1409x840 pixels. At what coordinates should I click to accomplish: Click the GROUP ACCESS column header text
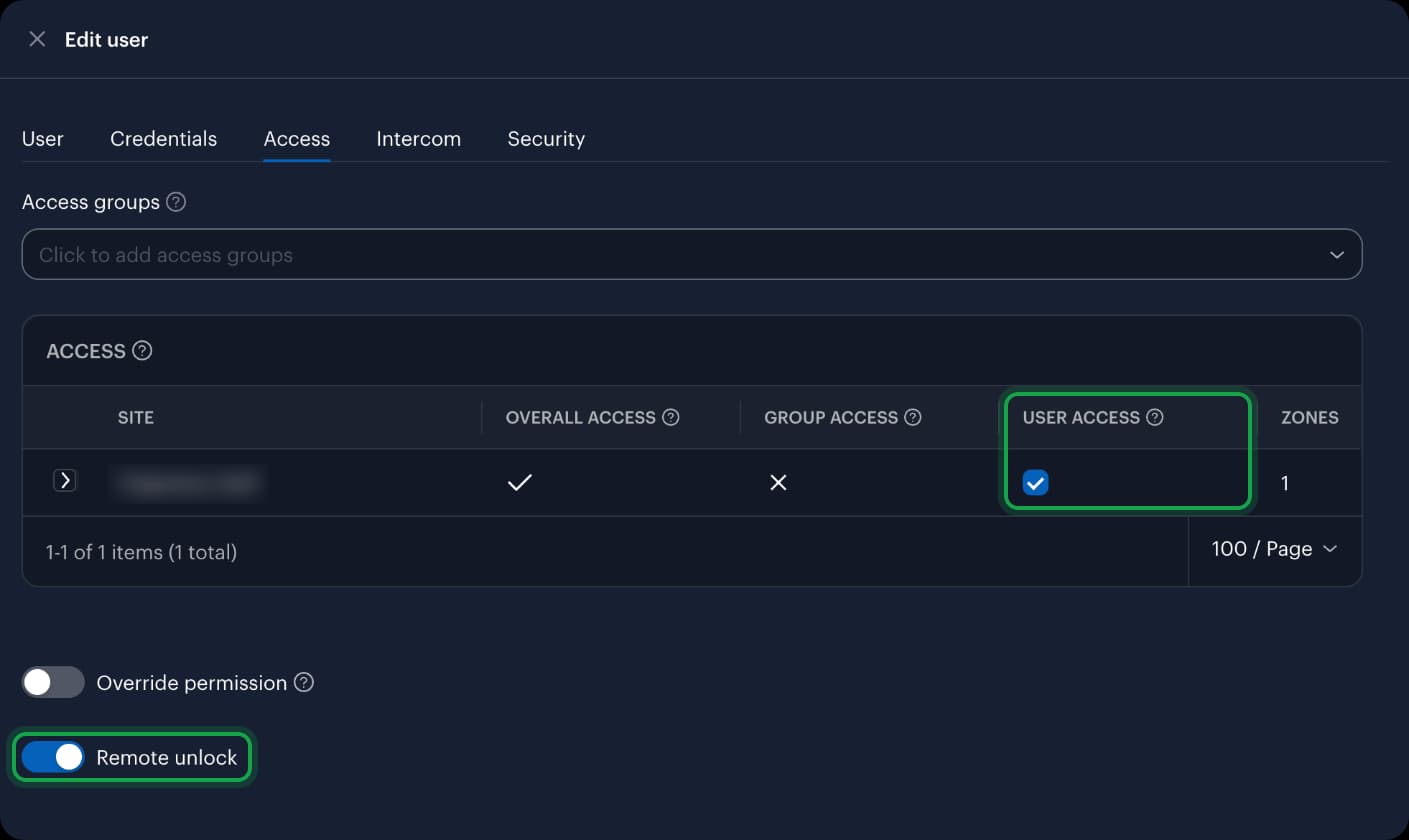(831, 417)
